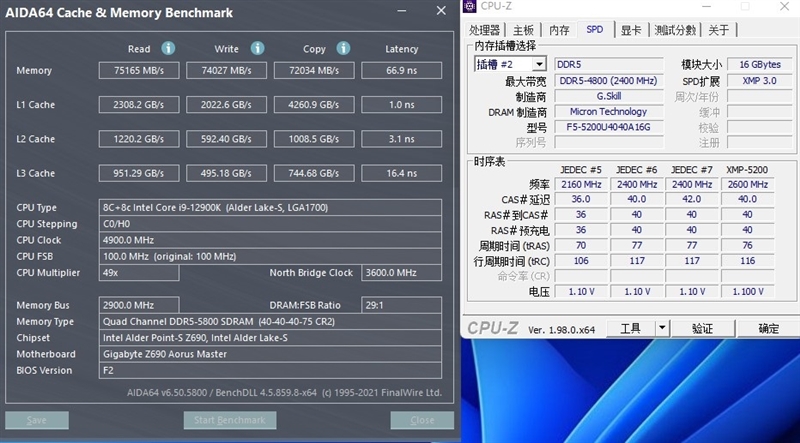Click the 验证 button in CPU-Z
Screen dimensions: 800x443
click(x=702, y=328)
